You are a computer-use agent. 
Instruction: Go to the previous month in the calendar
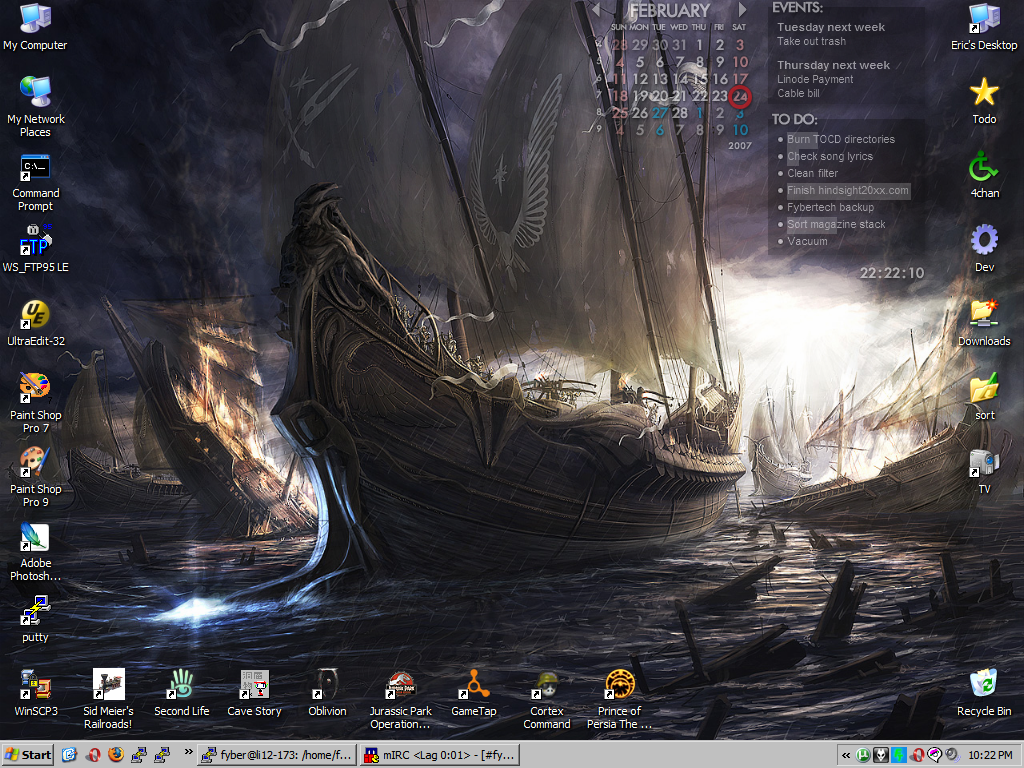point(596,10)
